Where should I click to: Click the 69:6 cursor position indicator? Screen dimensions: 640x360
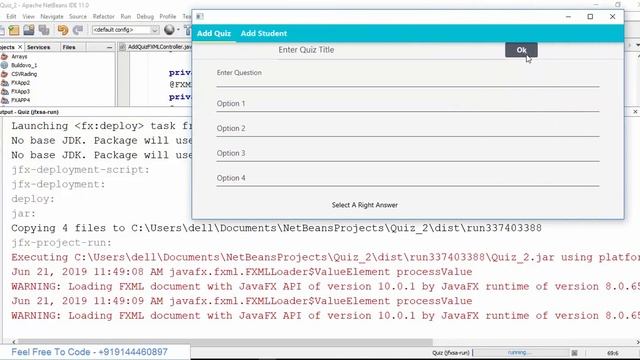point(612,353)
